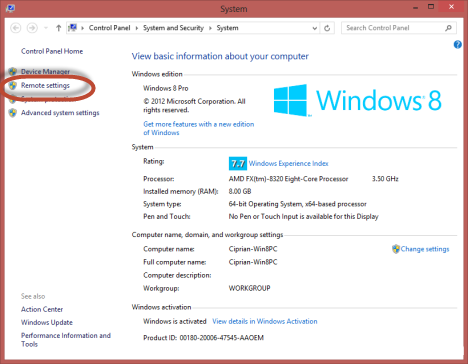Click View basic information heading
Image resolution: width=468 pixels, height=364 pixels.
pos(220,56)
